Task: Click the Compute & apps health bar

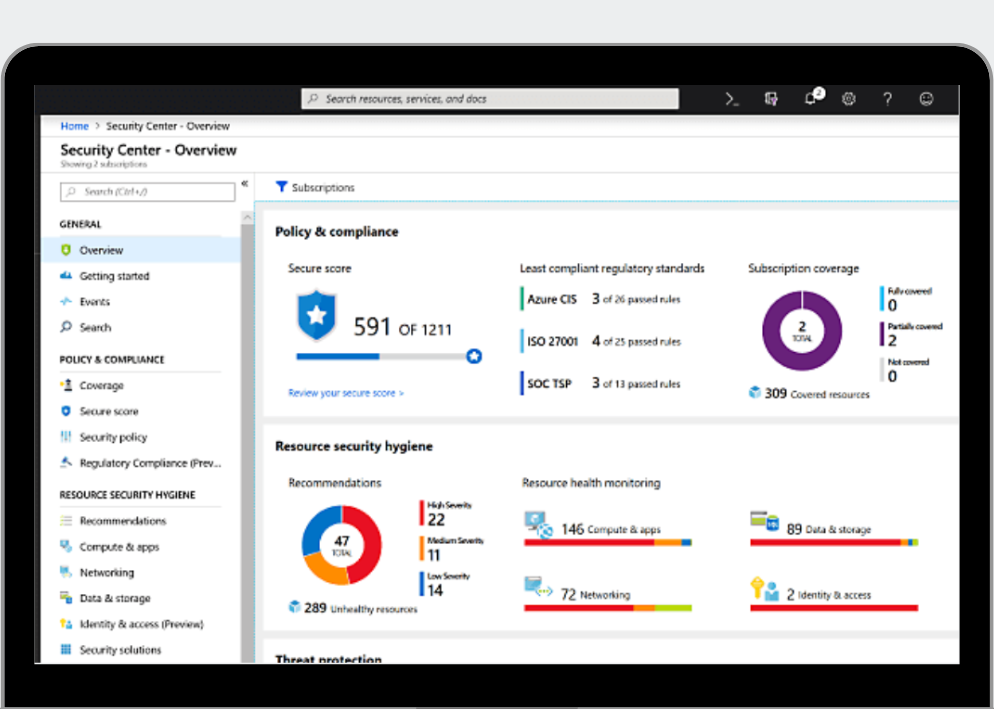Action: click(x=607, y=542)
